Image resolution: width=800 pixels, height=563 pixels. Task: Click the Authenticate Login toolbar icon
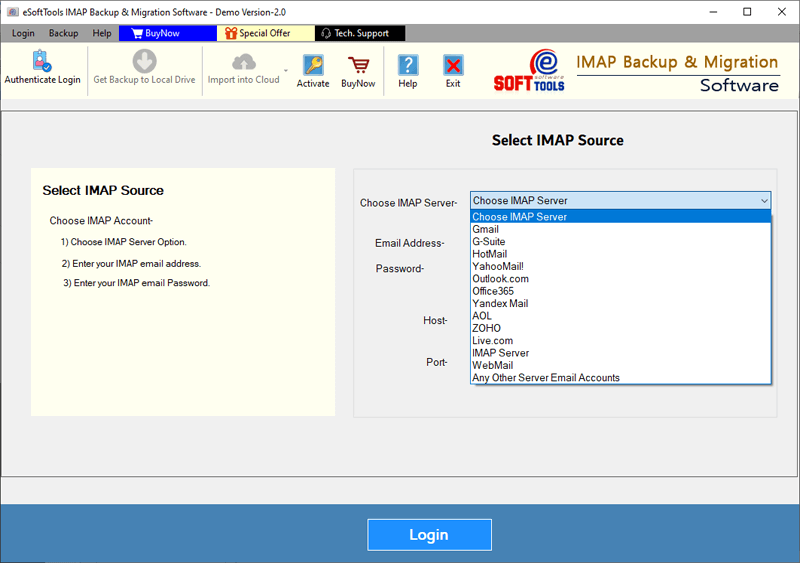(x=42, y=68)
